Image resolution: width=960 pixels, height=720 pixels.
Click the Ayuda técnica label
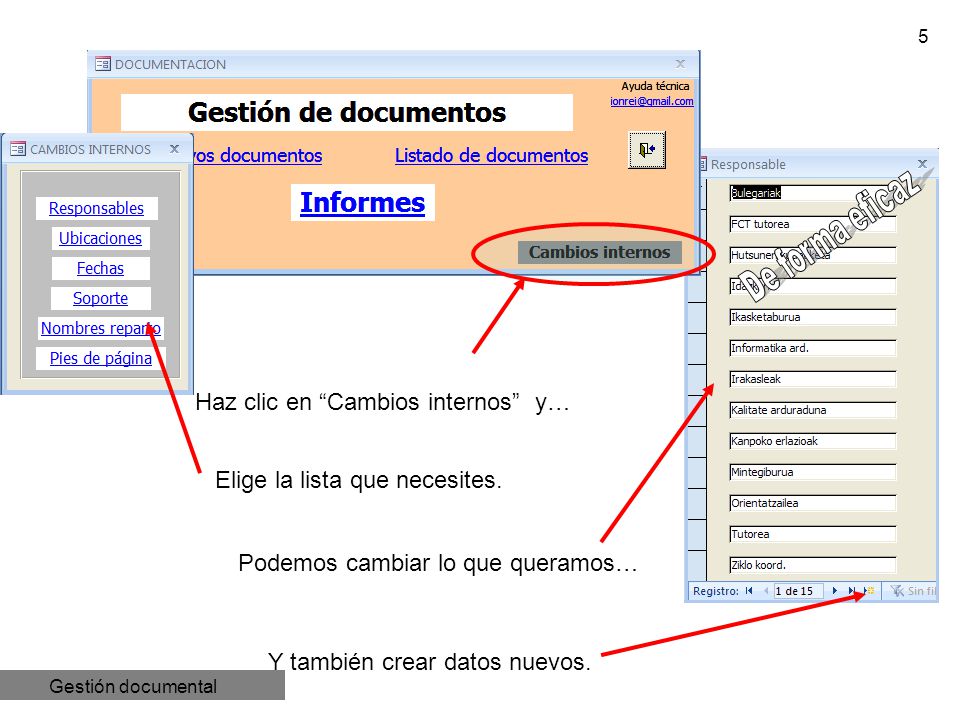(655, 86)
